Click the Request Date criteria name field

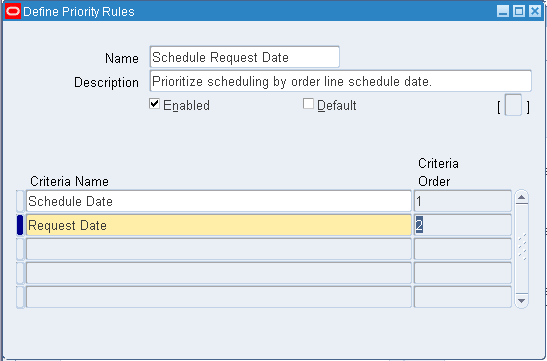tap(219, 225)
